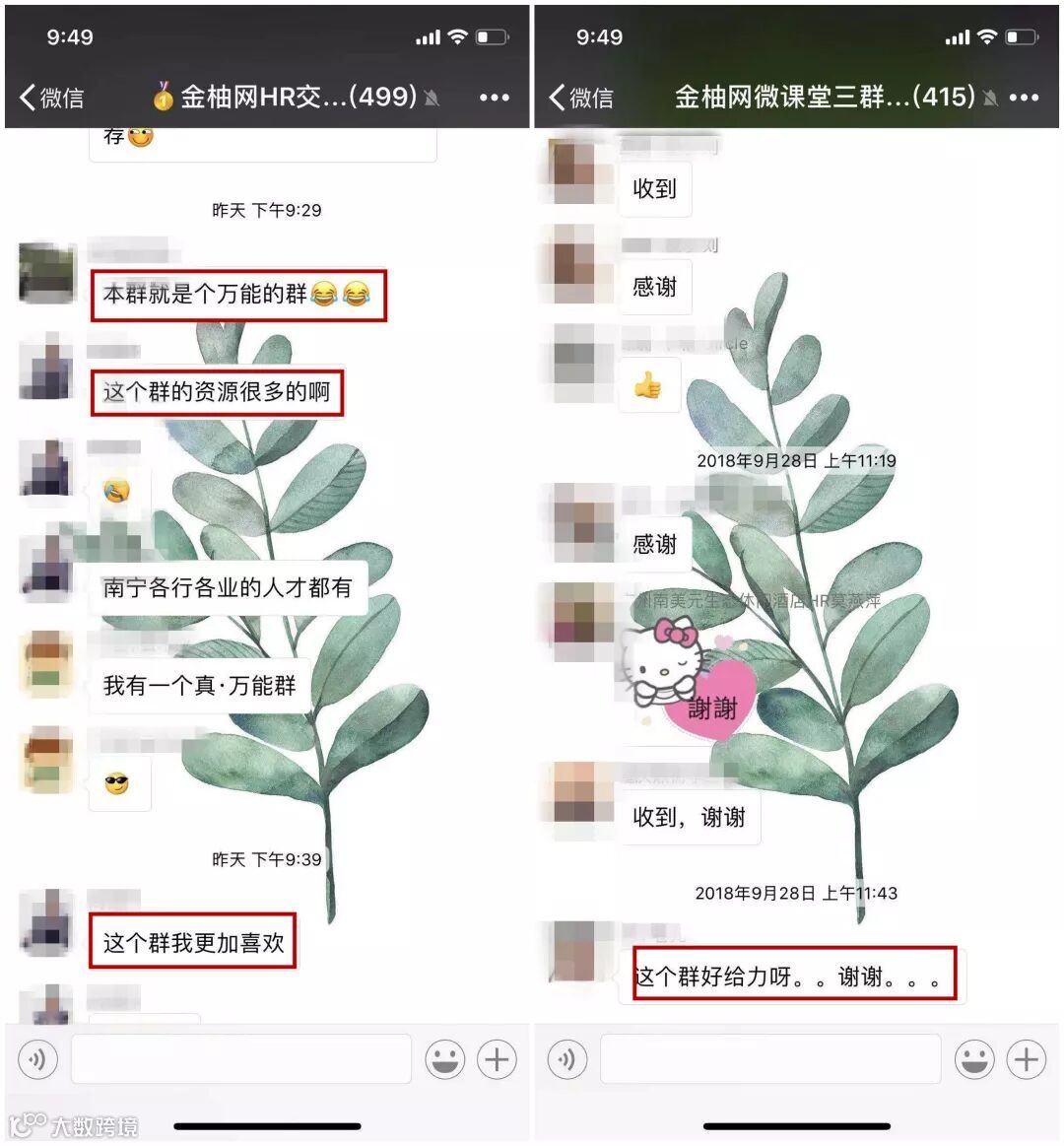The height and width of the screenshot is (1146, 1064).
Task: Click the message input field in right chat
Action: (x=770, y=1059)
